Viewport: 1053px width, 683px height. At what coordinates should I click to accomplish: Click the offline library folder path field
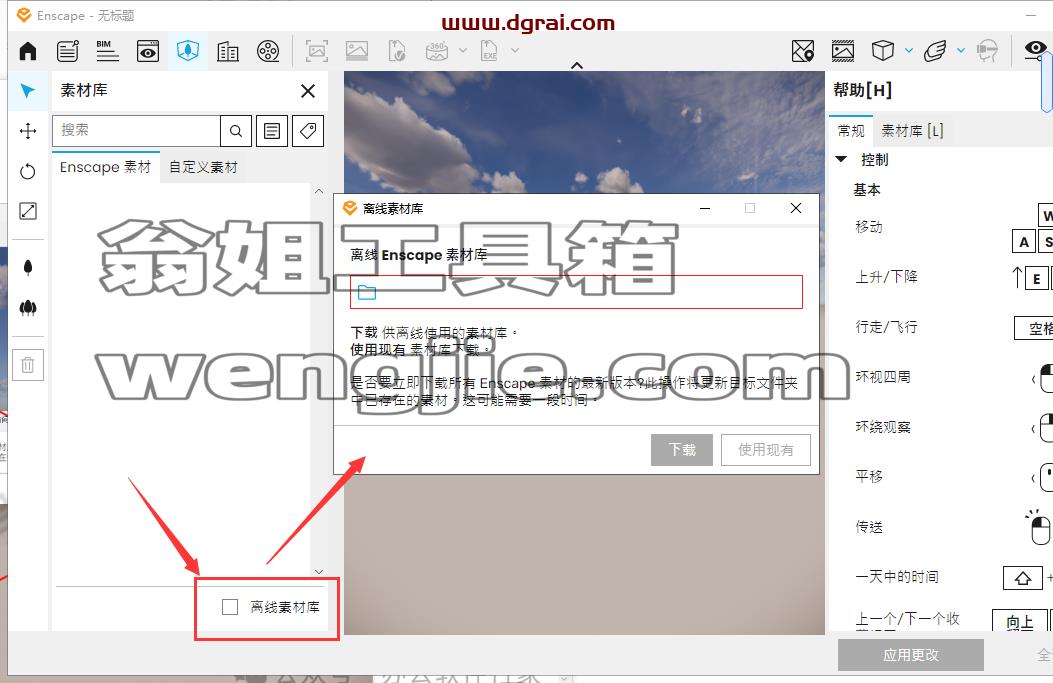coord(576,292)
